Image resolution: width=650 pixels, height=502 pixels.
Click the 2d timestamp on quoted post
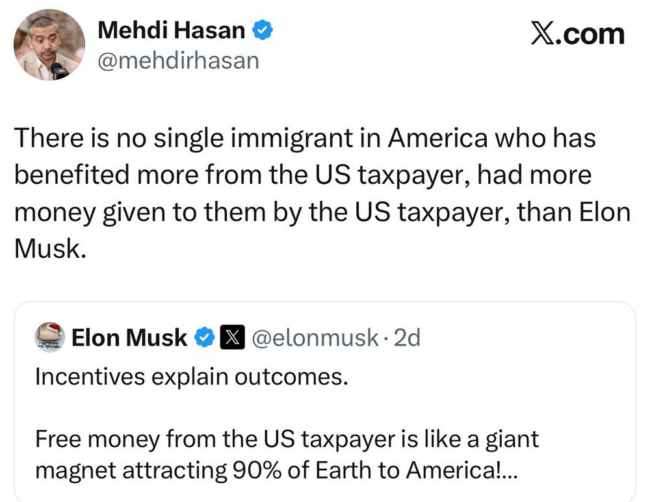click(x=407, y=339)
